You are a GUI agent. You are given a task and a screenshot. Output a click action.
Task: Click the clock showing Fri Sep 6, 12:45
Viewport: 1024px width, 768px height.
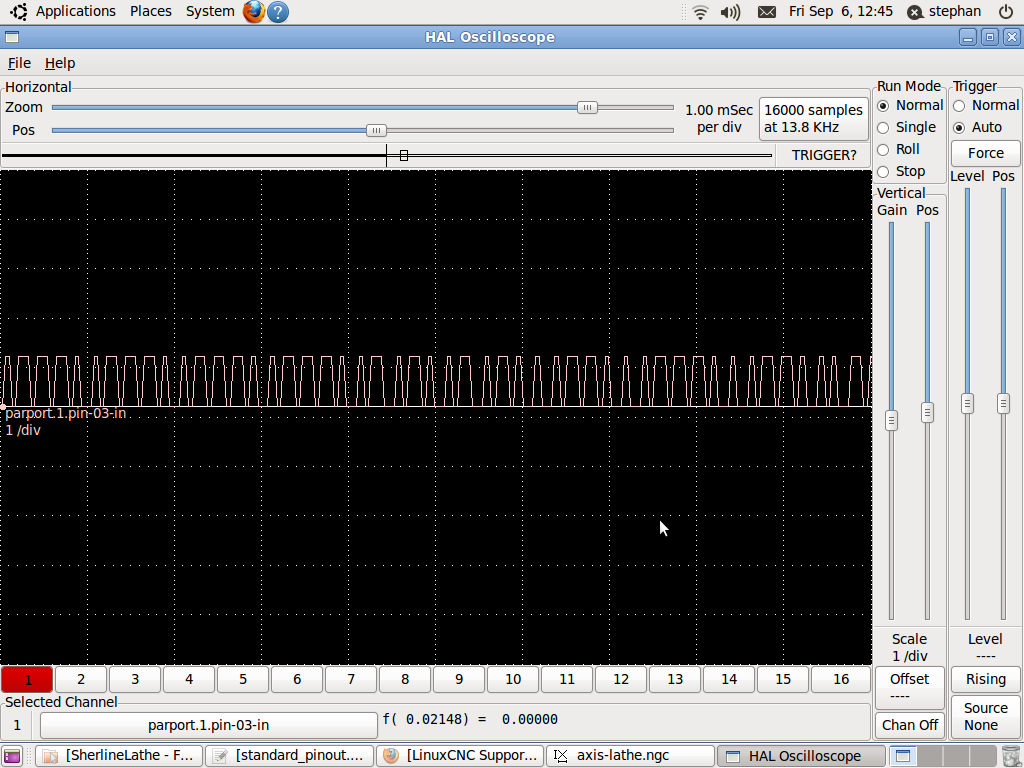coord(840,11)
